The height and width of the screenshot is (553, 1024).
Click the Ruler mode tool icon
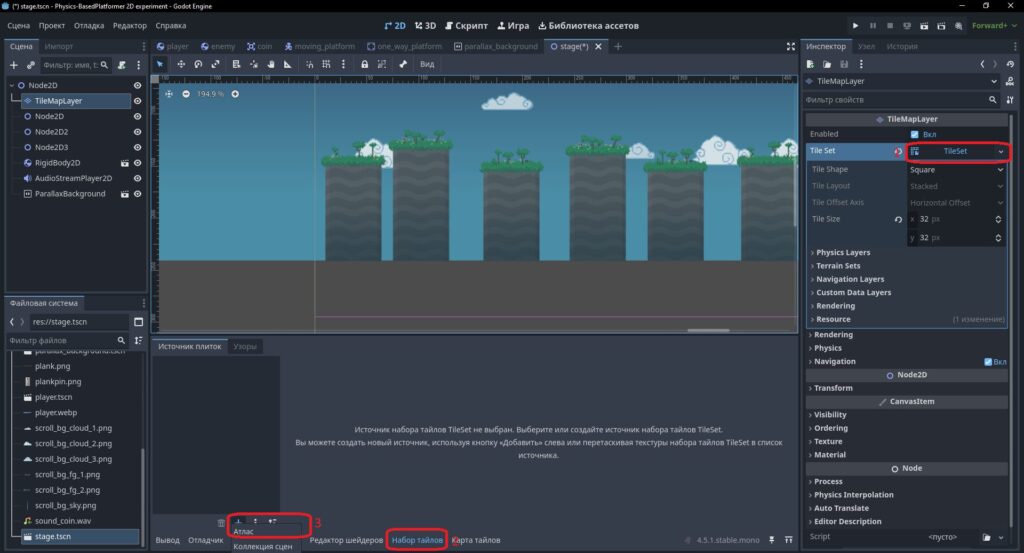287,64
